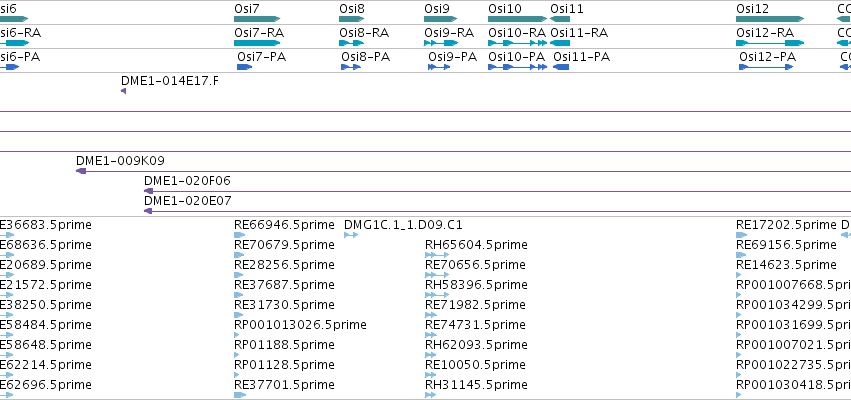Image resolution: width=851 pixels, height=400 pixels.
Task: Click the RP01188.5prime label
Action: coord(284,345)
